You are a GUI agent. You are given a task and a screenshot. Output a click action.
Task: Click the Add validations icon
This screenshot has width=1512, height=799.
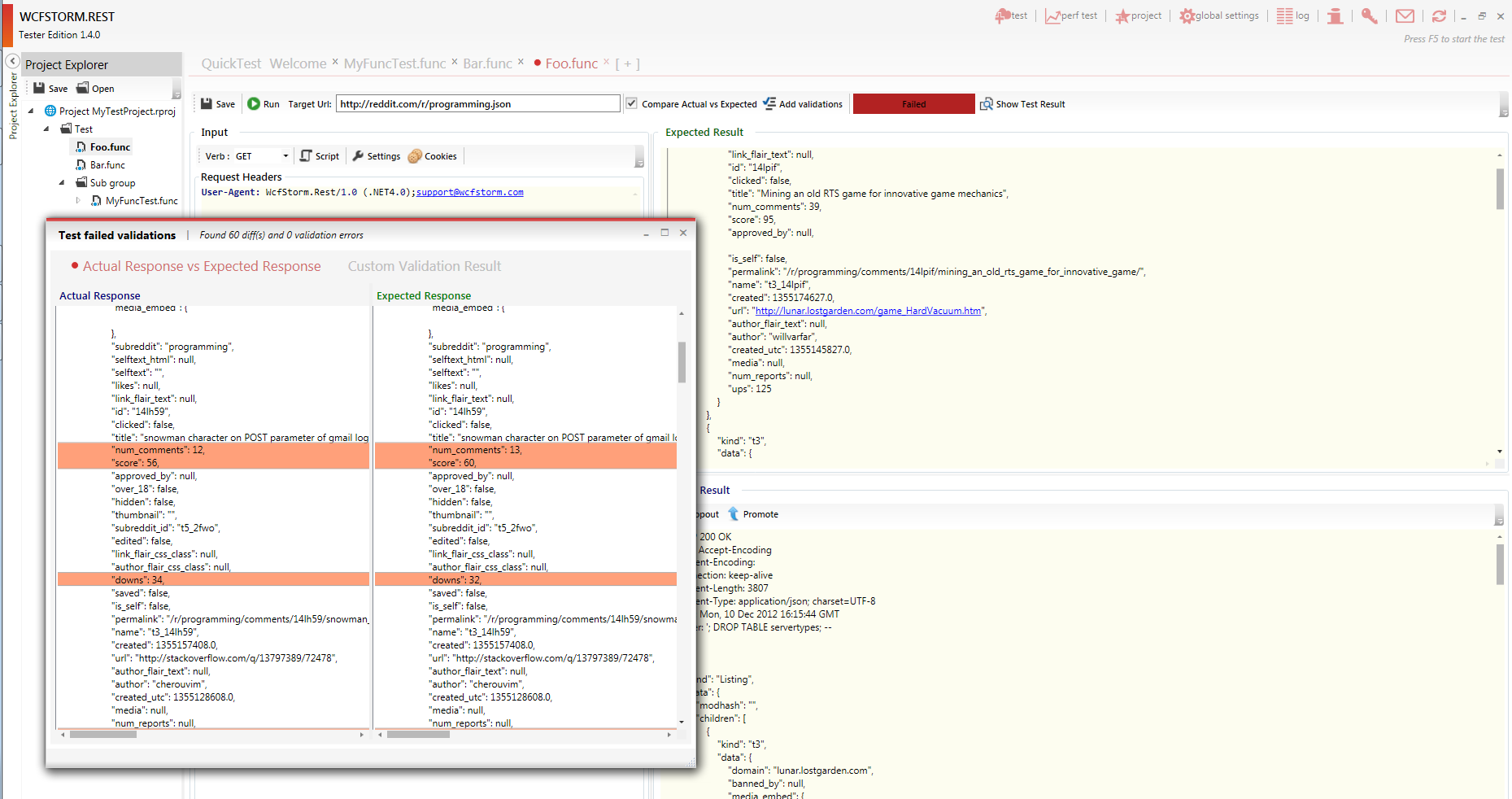pyautogui.click(x=769, y=103)
